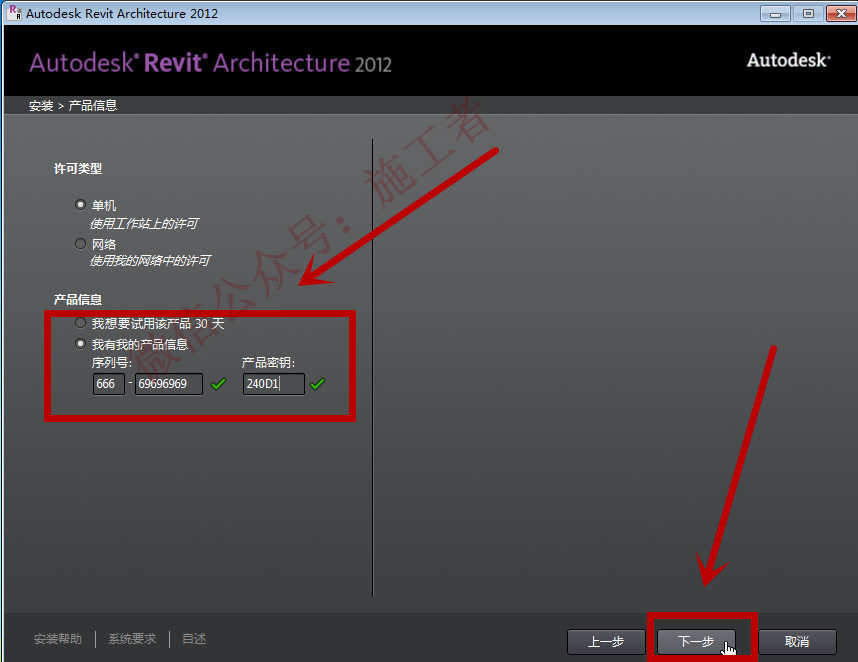Maximize the Revit installer window
The width and height of the screenshot is (858, 662).
[x=808, y=13]
